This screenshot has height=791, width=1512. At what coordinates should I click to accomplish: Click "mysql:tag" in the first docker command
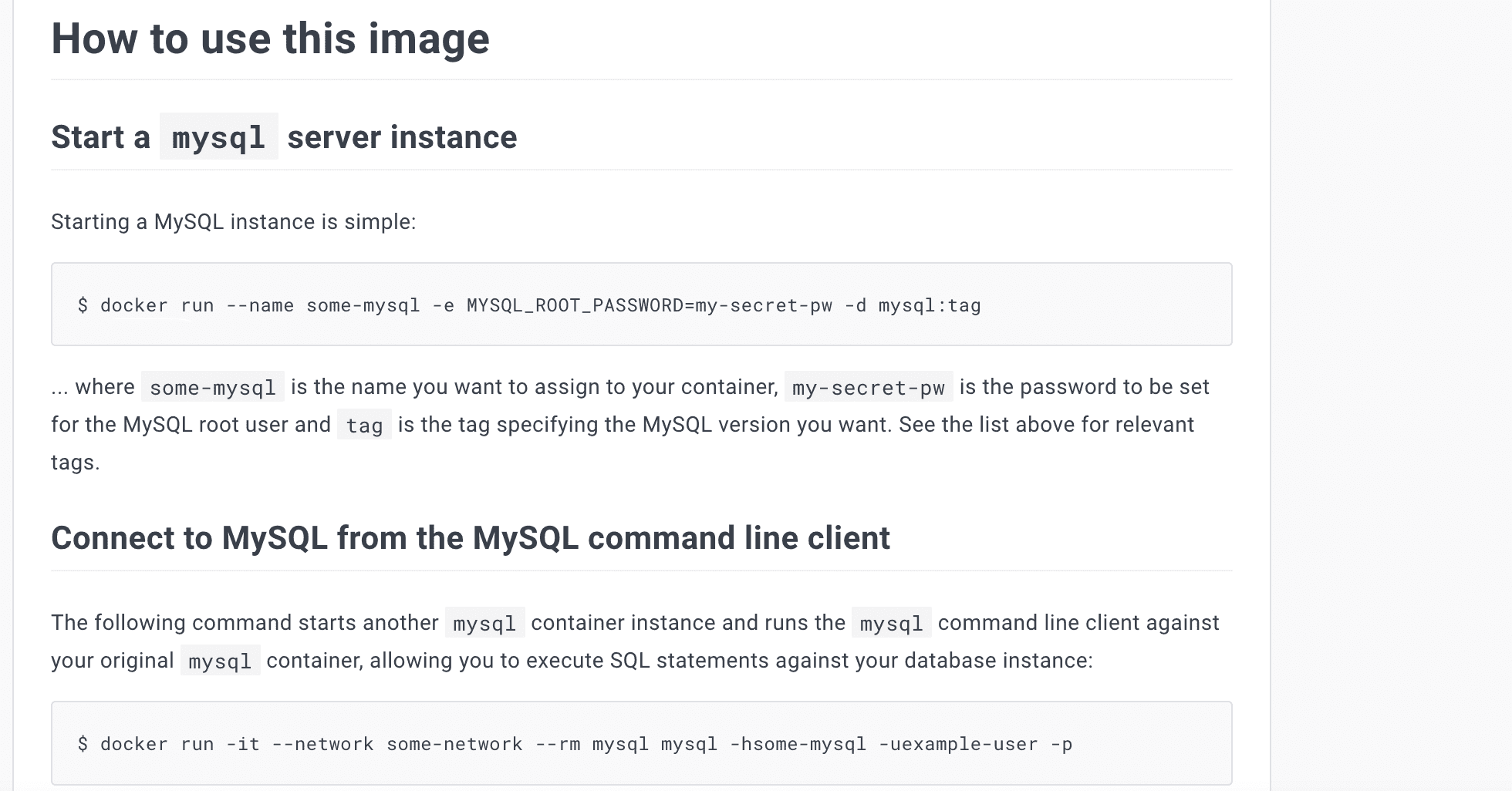pos(929,306)
